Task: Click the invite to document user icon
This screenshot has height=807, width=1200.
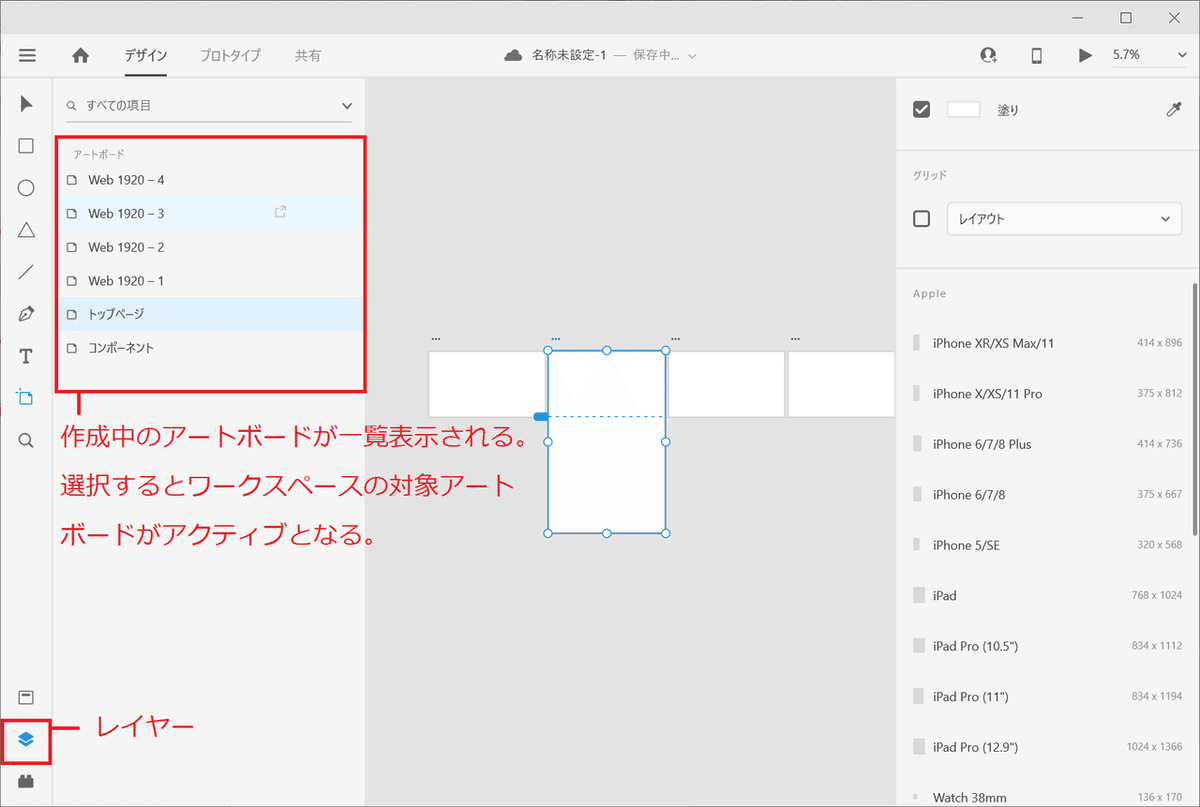Action: (989, 56)
